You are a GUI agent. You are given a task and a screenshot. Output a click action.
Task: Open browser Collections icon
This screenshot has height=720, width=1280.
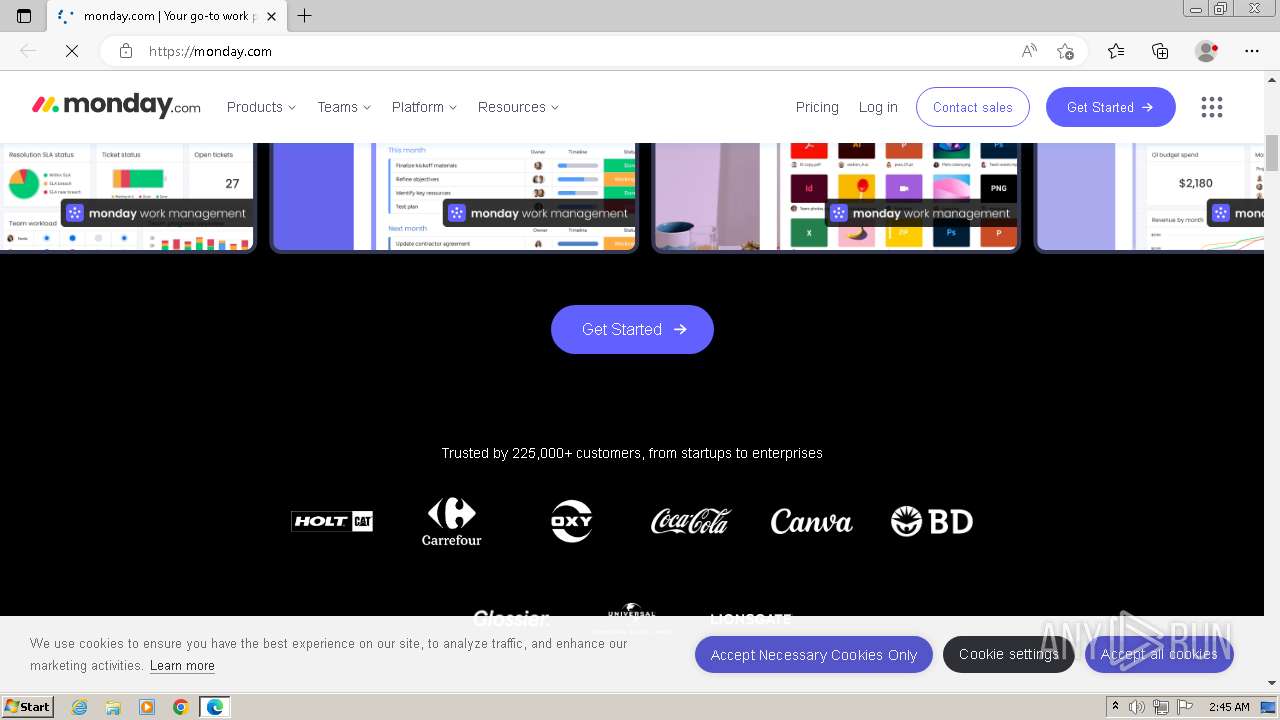point(1160,51)
